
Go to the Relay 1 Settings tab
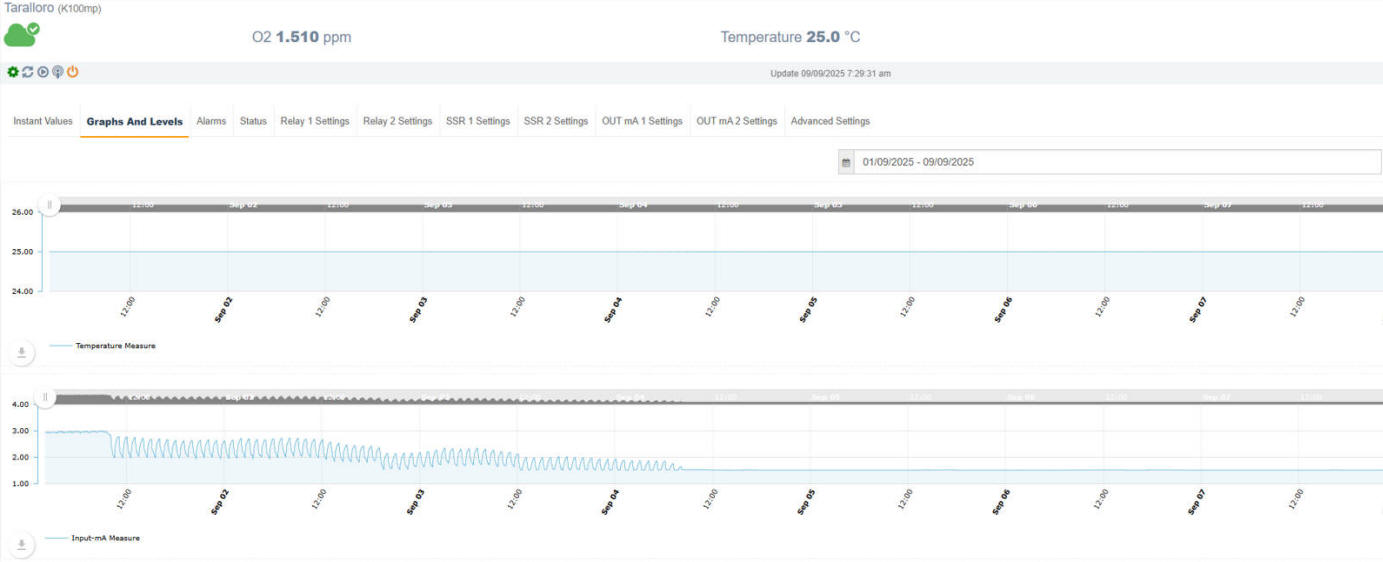click(314, 121)
